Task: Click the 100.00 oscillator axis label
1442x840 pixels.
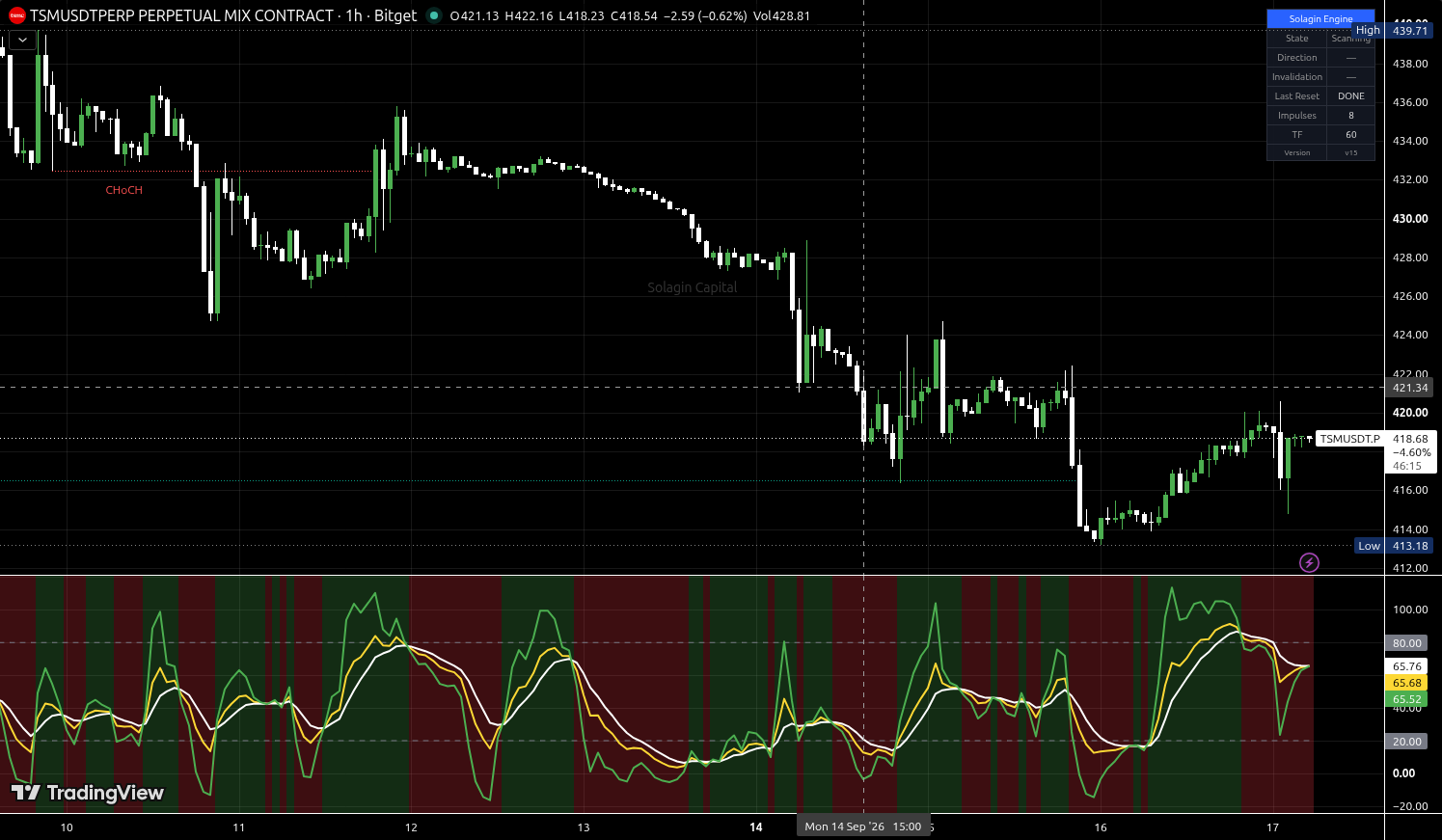Action: 1409,610
